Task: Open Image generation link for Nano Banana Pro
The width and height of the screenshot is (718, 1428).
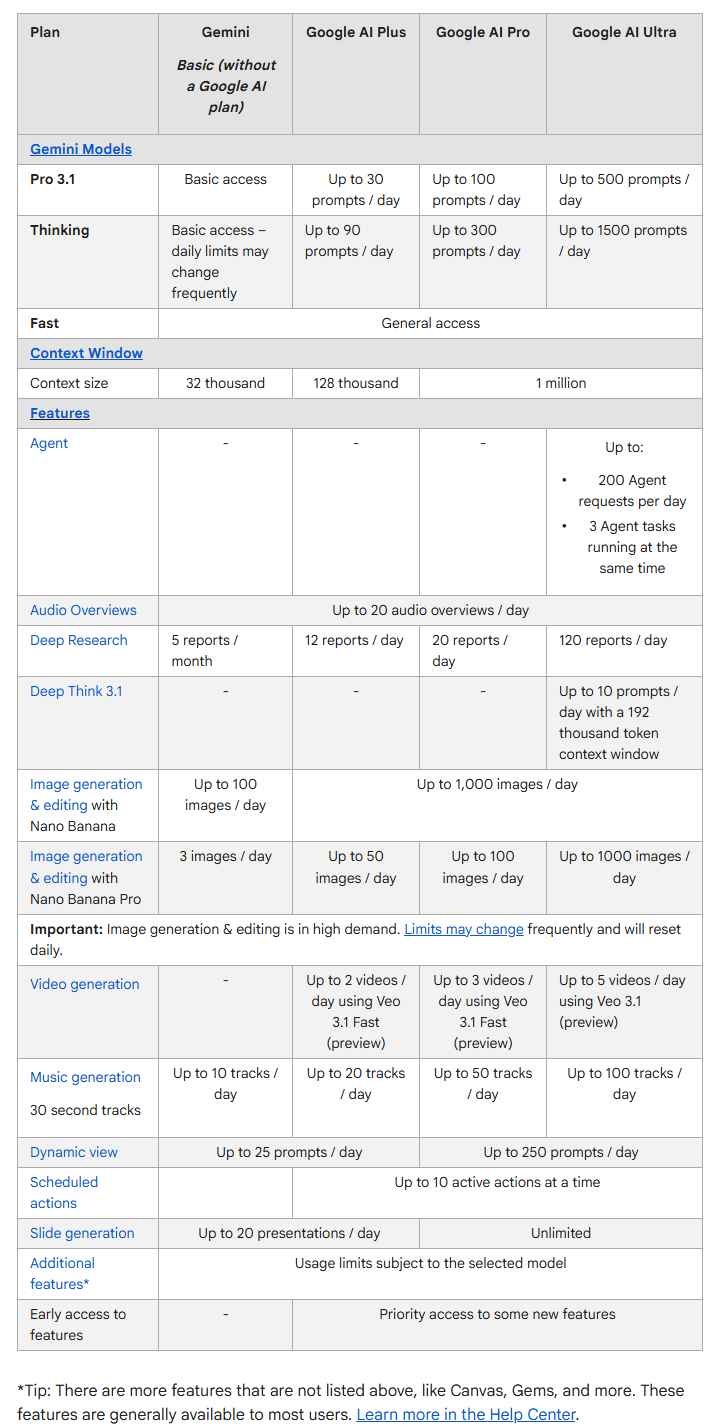Action: tap(86, 867)
